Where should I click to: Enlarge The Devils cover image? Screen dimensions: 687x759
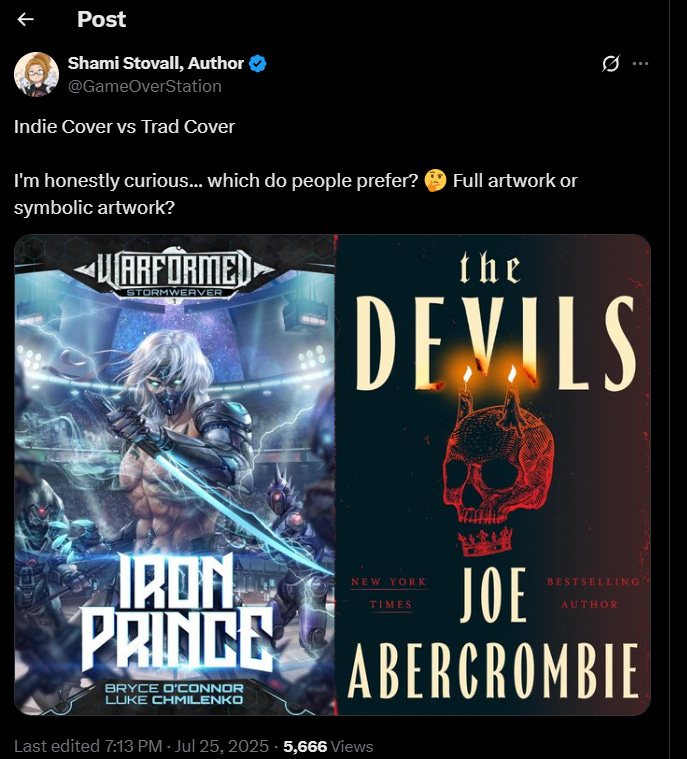pyautogui.click(x=493, y=475)
